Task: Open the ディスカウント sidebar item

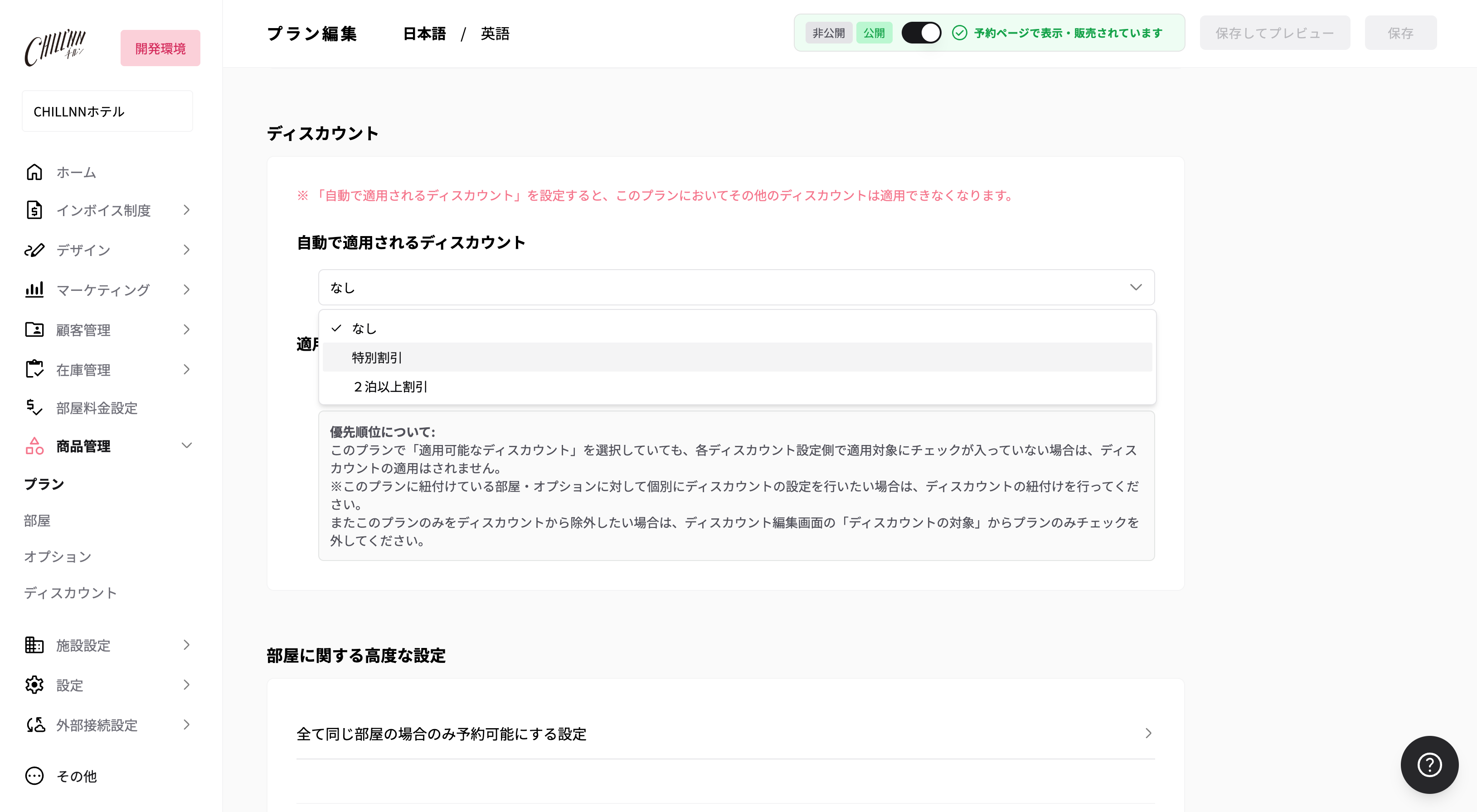Action: pos(70,593)
